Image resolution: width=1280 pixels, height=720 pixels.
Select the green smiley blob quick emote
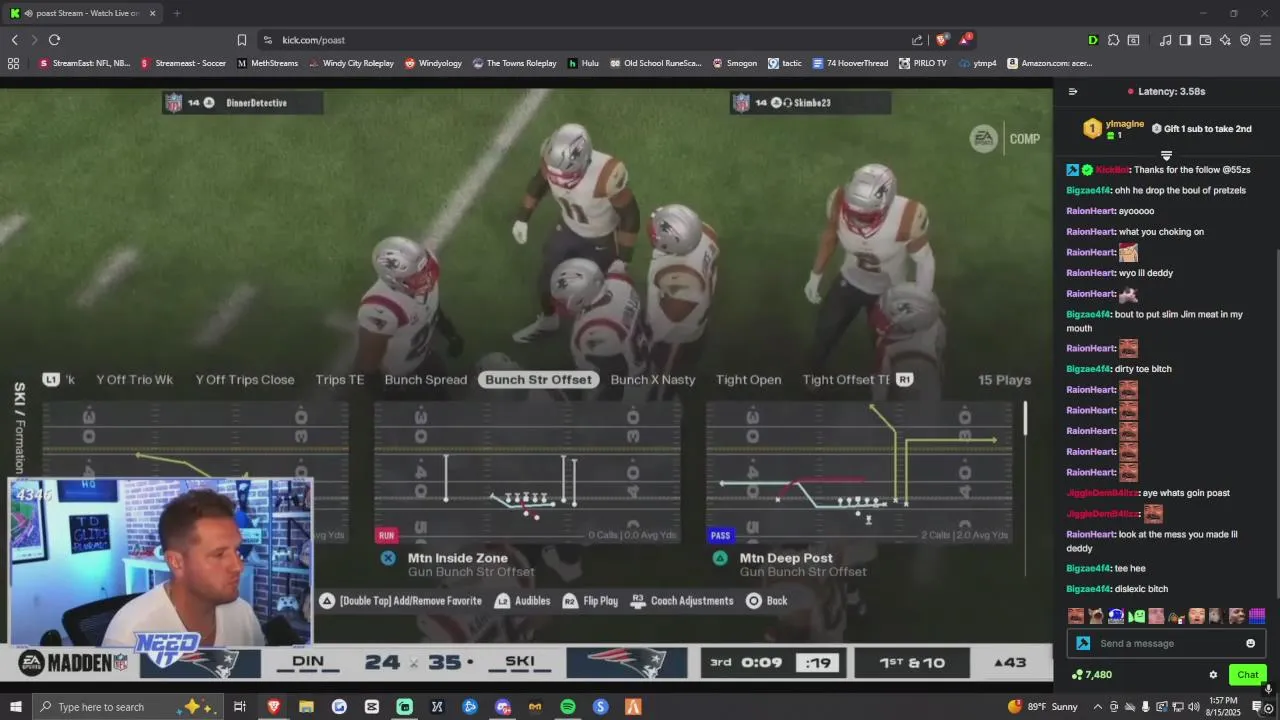(x=1137, y=616)
